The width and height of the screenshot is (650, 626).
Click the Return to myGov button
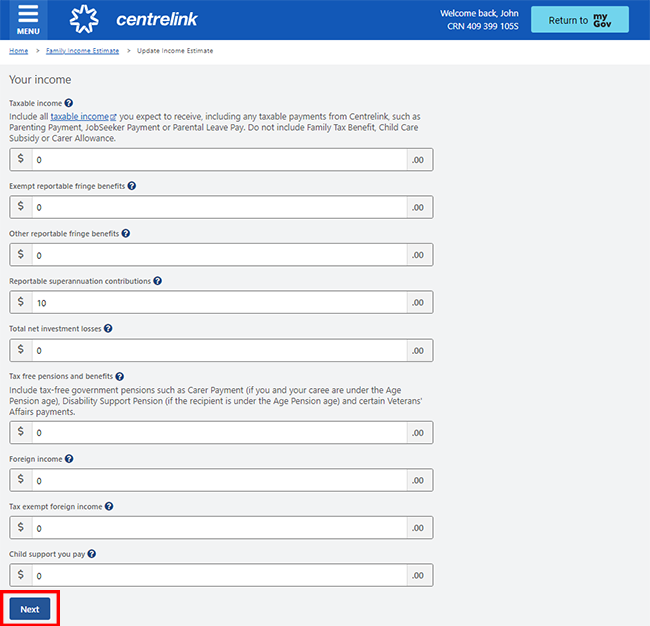click(580, 19)
